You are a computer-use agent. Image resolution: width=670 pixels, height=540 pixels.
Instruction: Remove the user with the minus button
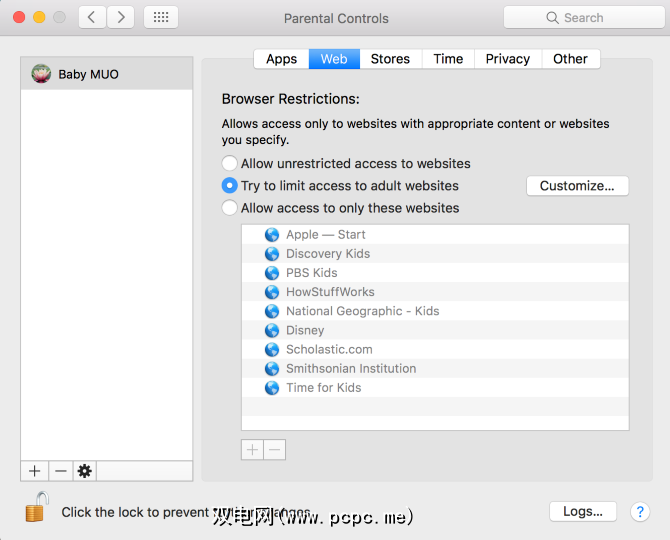[x=60, y=471]
